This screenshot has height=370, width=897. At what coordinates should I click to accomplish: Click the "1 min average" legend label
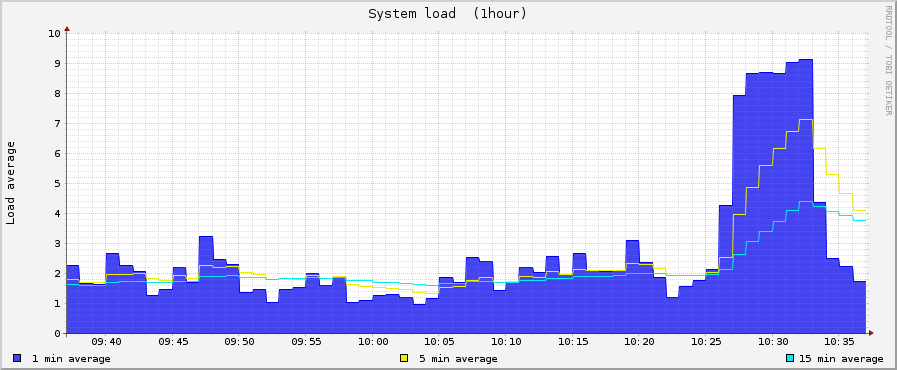[x=71, y=359]
